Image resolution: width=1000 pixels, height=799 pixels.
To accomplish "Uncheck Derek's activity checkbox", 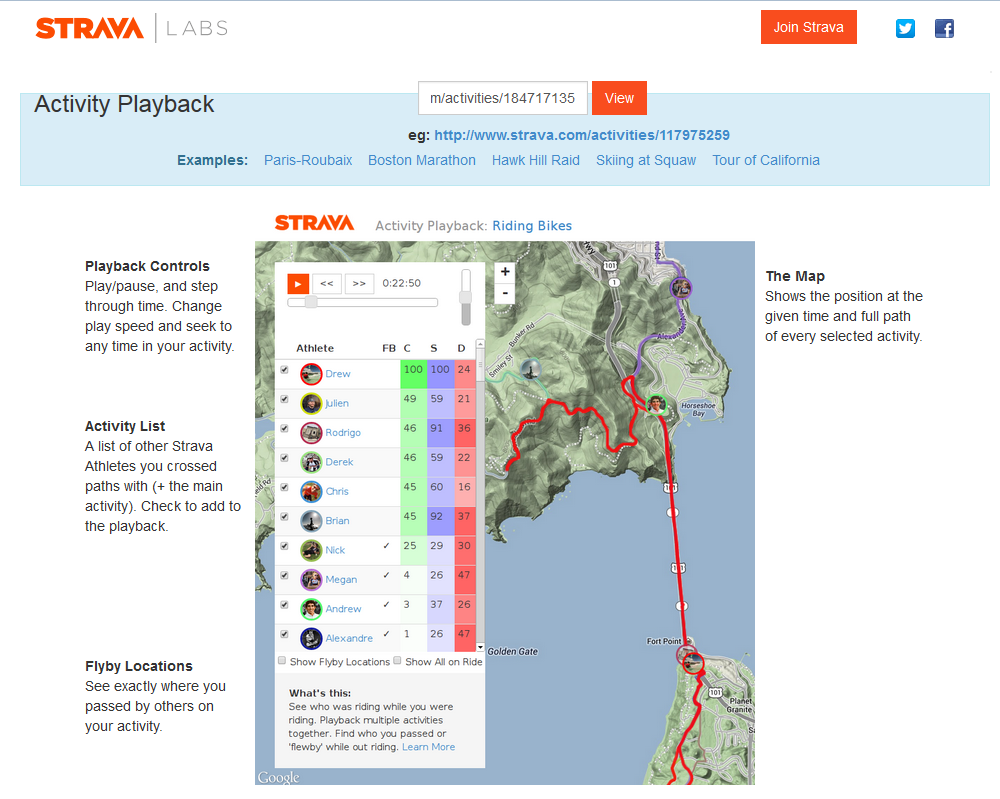I will click(x=284, y=458).
